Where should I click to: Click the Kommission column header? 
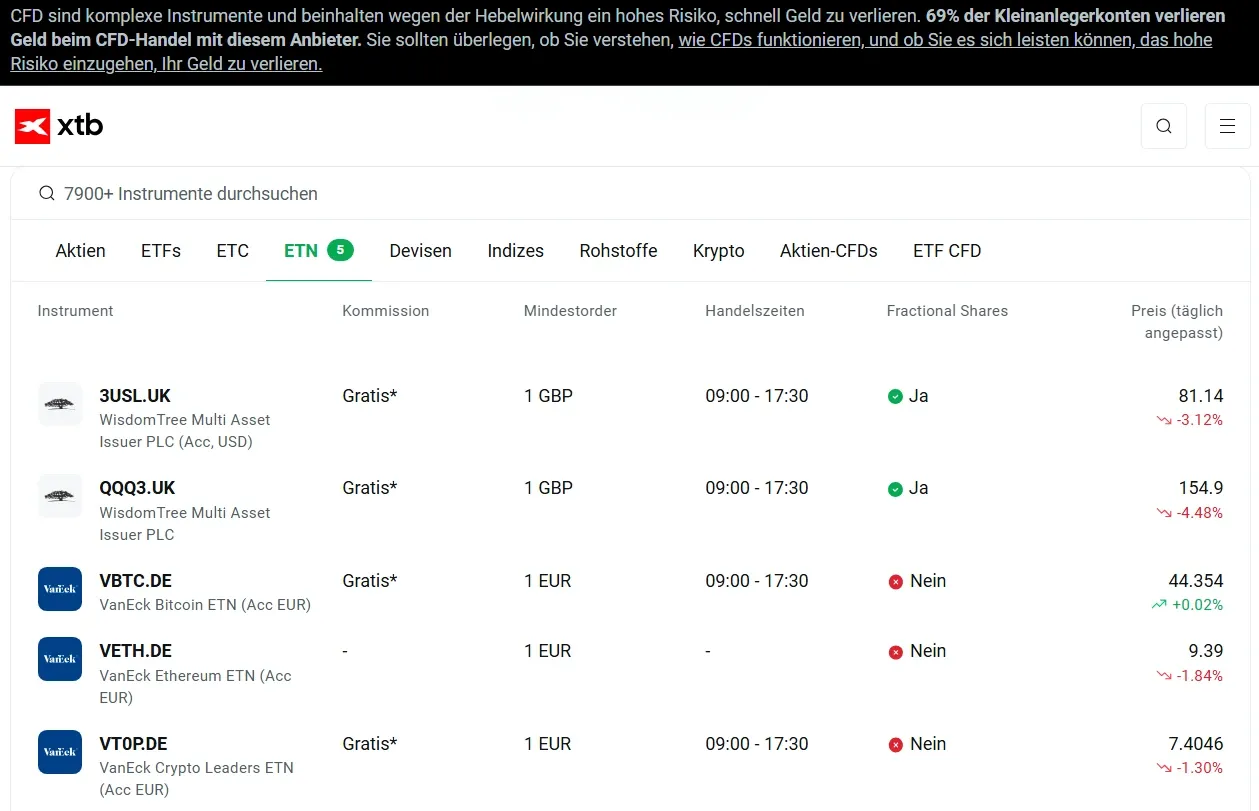pos(385,311)
